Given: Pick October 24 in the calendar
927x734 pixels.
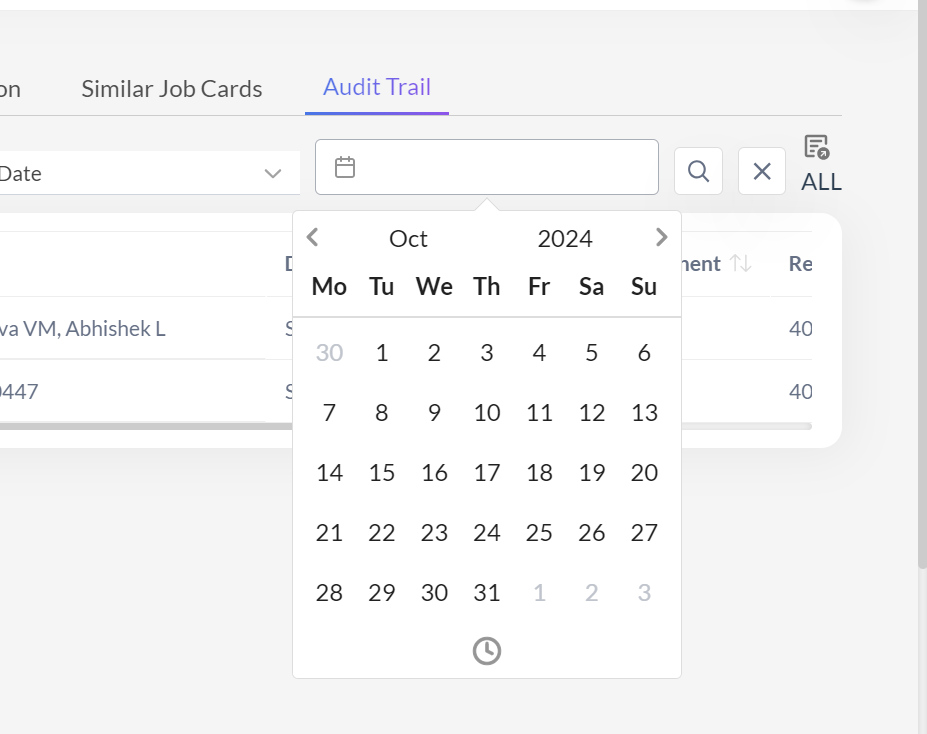Looking at the screenshot, I should [486, 533].
